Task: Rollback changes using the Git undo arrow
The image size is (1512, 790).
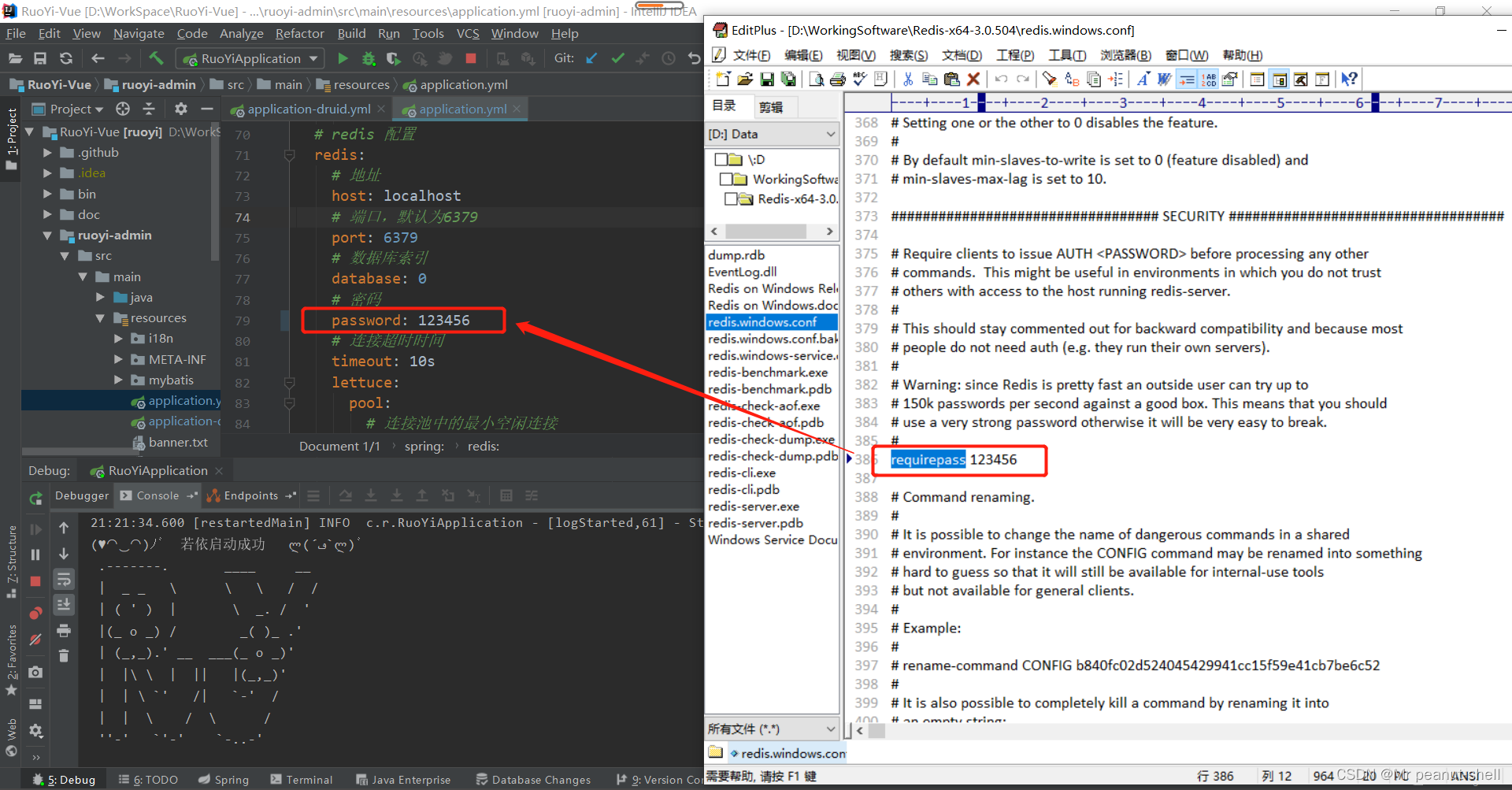Action: 693,58
